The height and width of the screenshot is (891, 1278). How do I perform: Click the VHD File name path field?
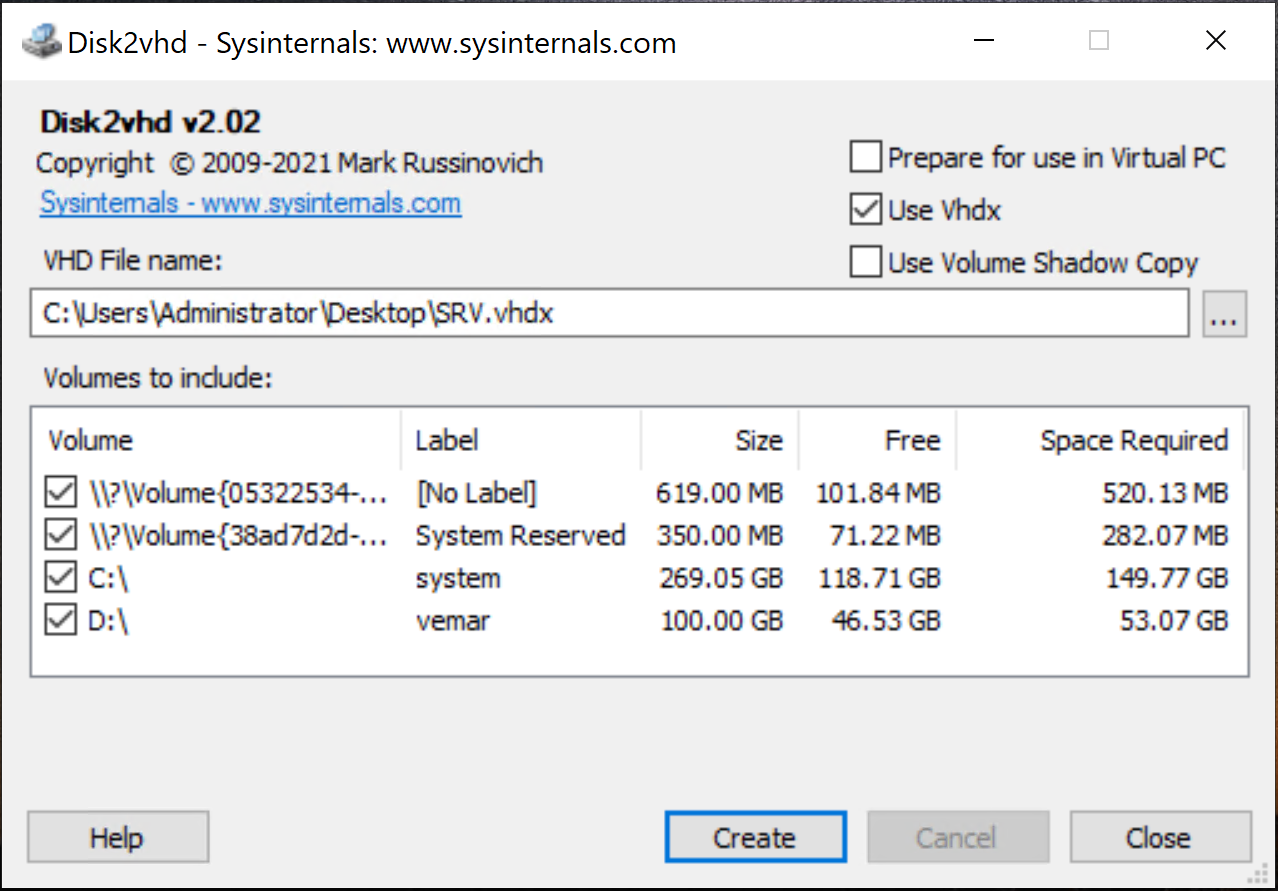click(x=609, y=314)
